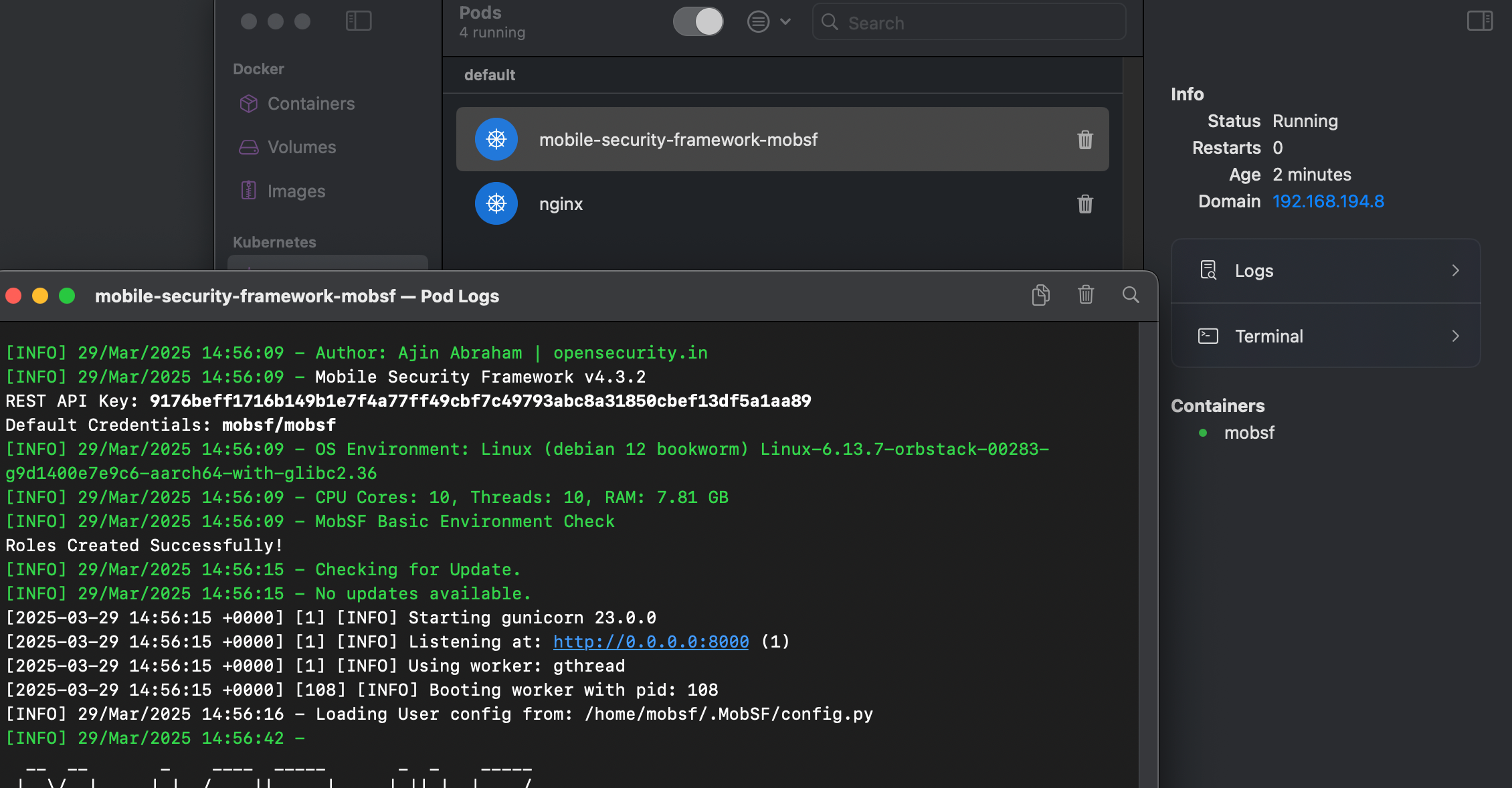Search within Pod Logs via magnifier icon
The height and width of the screenshot is (788, 1512).
point(1131,295)
